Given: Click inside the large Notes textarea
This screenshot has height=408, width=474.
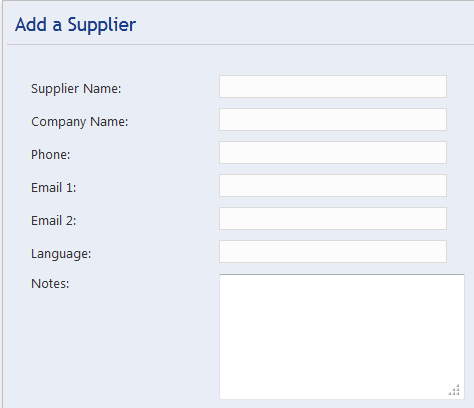Looking at the screenshot, I should point(342,336).
